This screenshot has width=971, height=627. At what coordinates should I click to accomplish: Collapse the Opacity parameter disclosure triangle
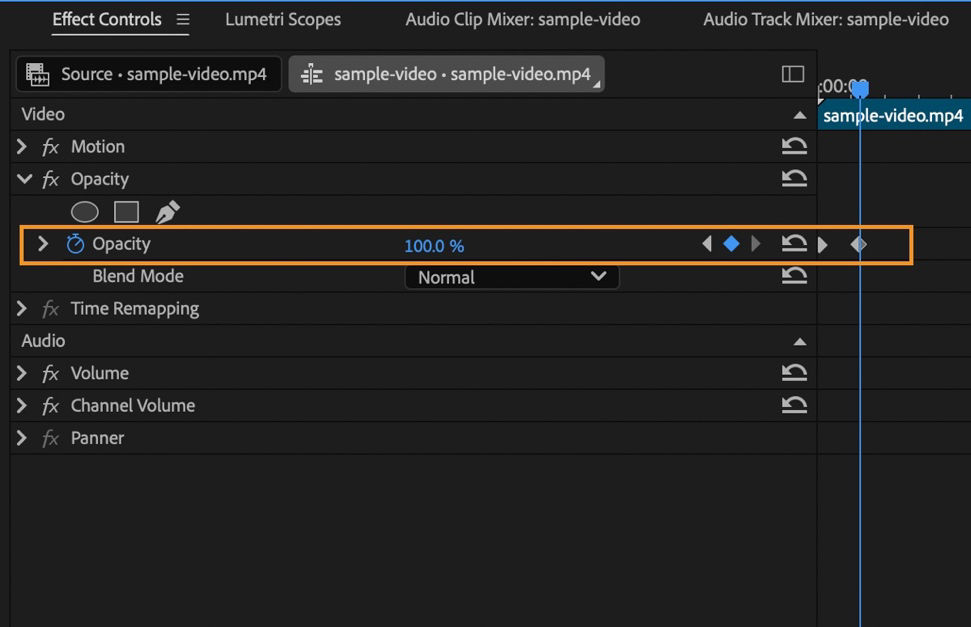(x=42, y=243)
